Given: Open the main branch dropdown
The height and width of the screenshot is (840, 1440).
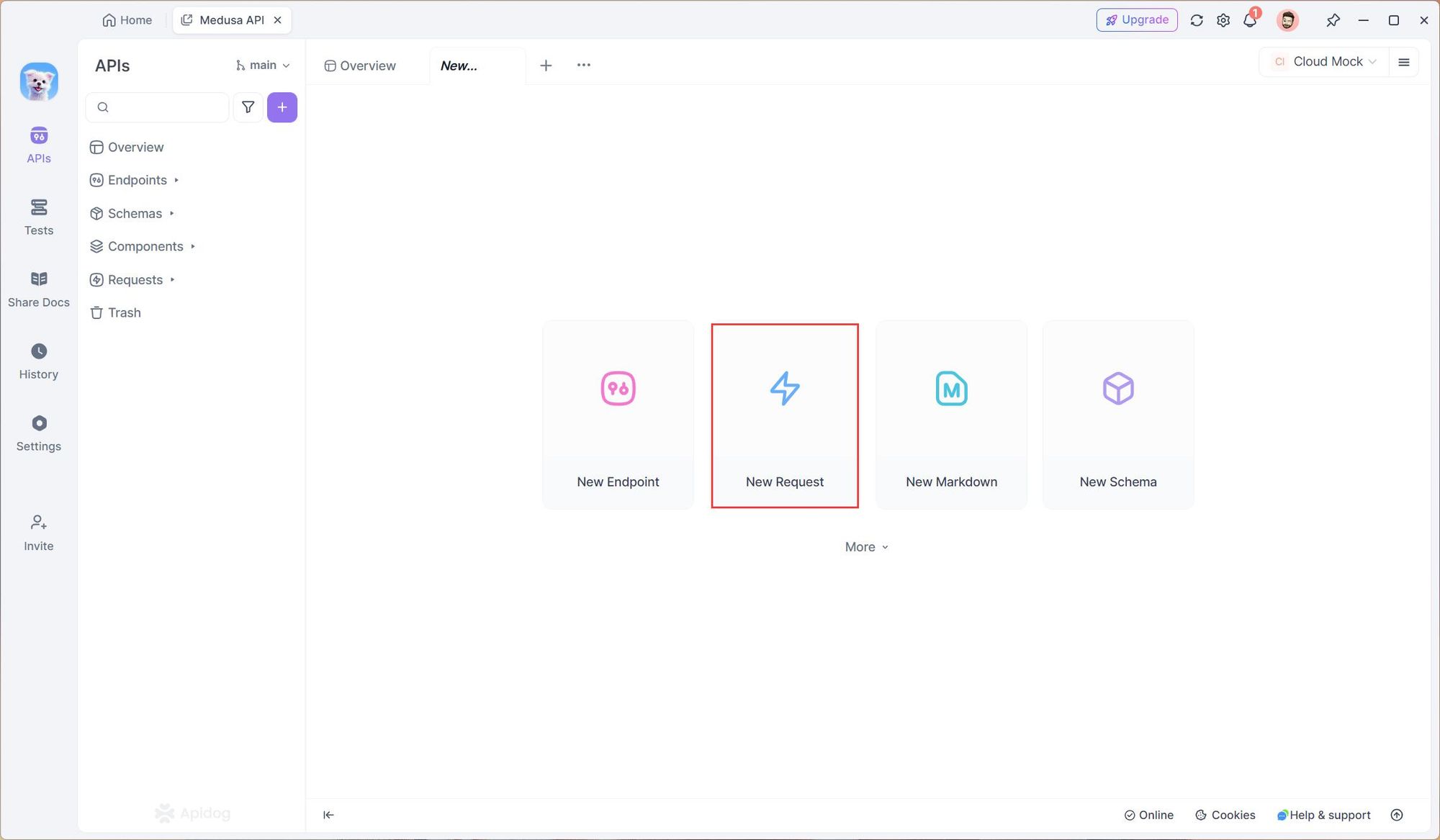Looking at the screenshot, I should pyautogui.click(x=262, y=64).
